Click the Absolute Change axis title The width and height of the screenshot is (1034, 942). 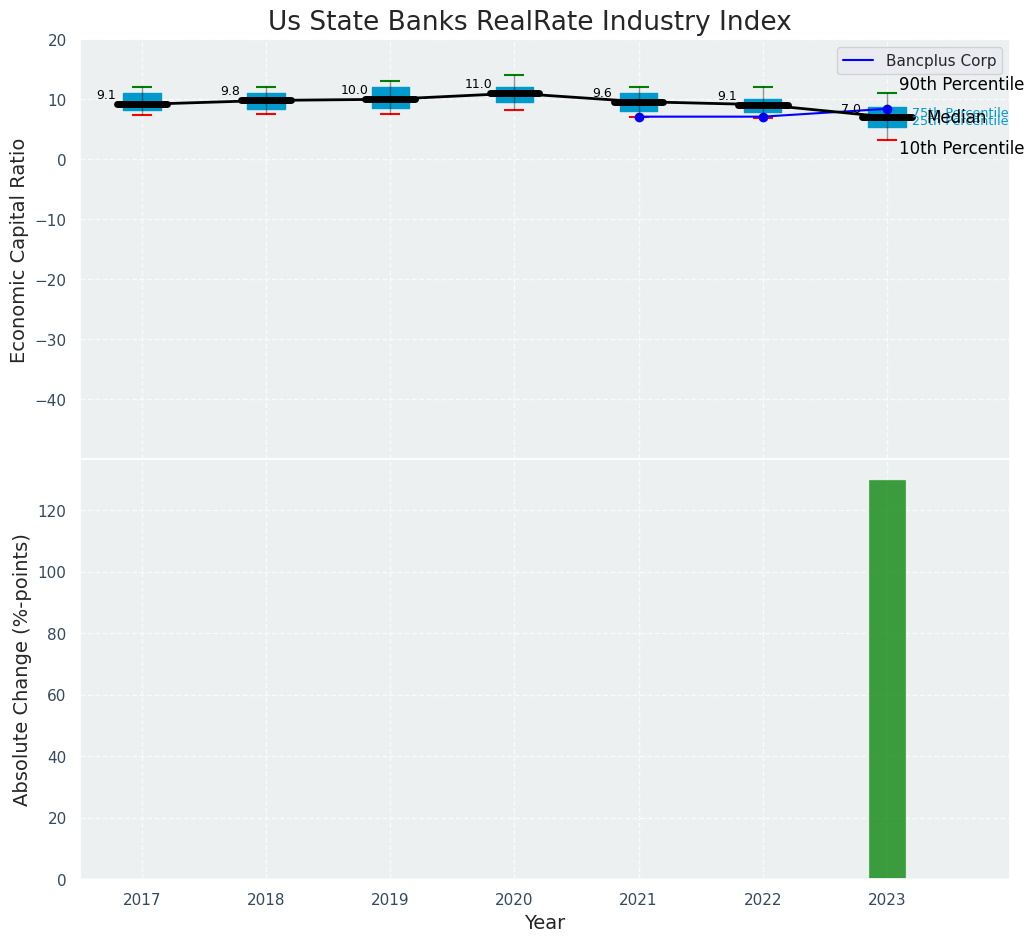point(21,669)
